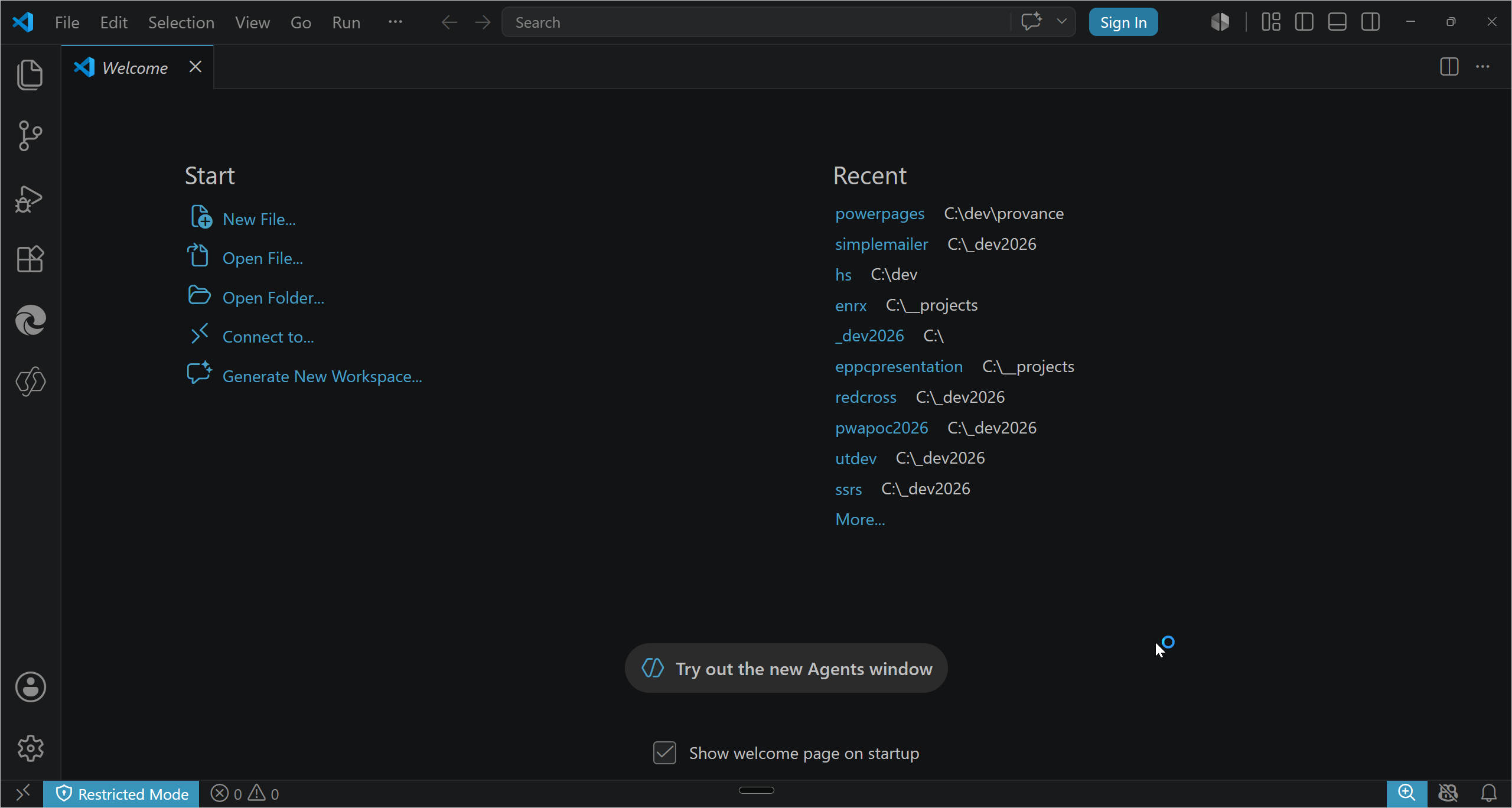Open the Manage gear icon
This screenshot has height=808, width=1512.
pos(30,748)
